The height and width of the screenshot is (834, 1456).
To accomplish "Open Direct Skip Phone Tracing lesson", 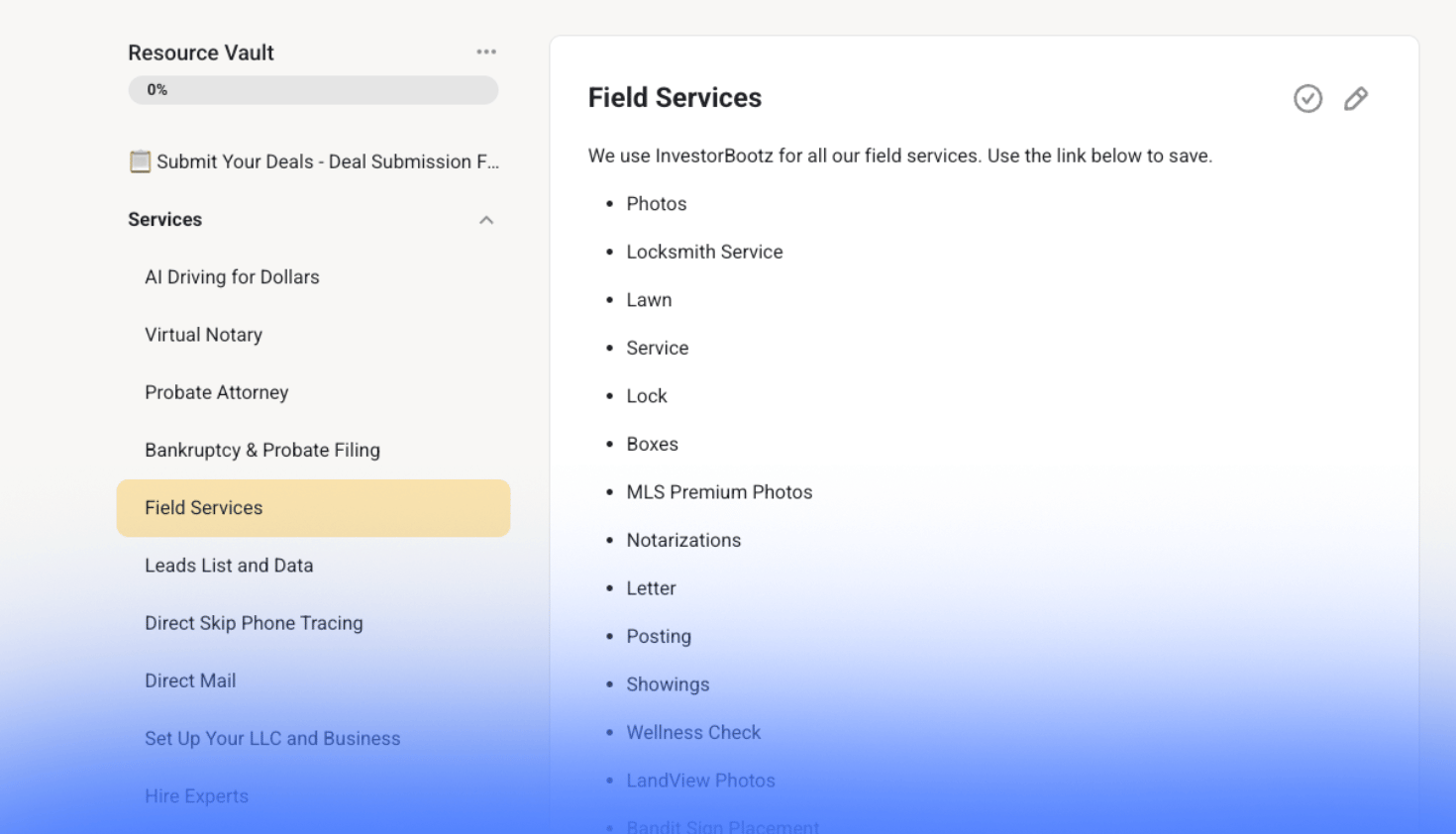I will (x=254, y=623).
